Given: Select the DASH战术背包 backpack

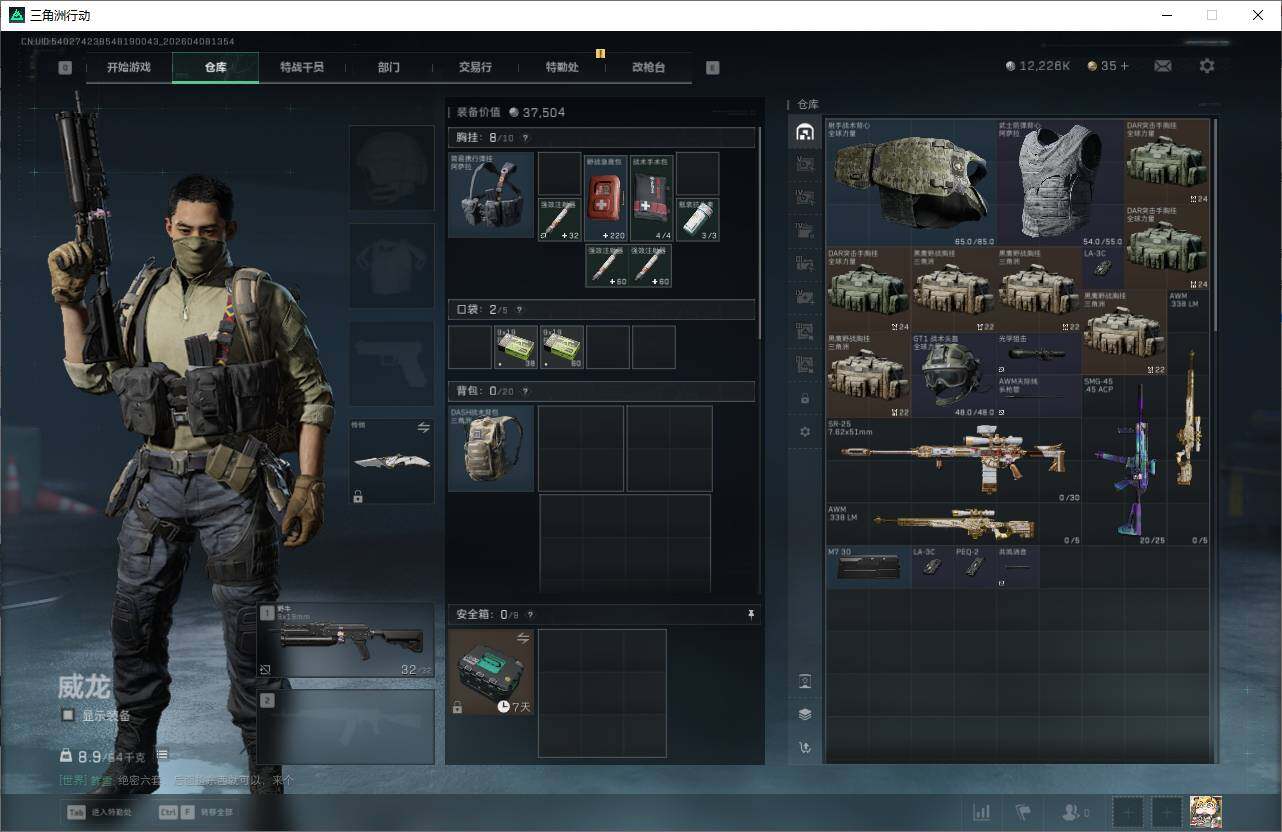Looking at the screenshot, I should pos(491,448).
